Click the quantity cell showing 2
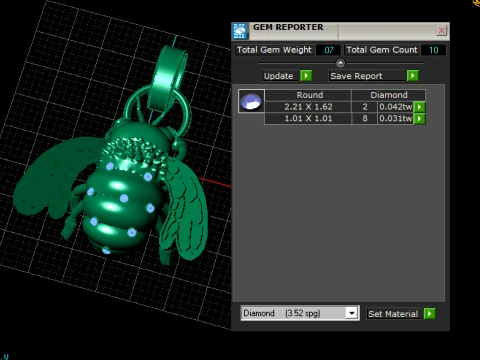480x360 pixels. tap(365, 107)
